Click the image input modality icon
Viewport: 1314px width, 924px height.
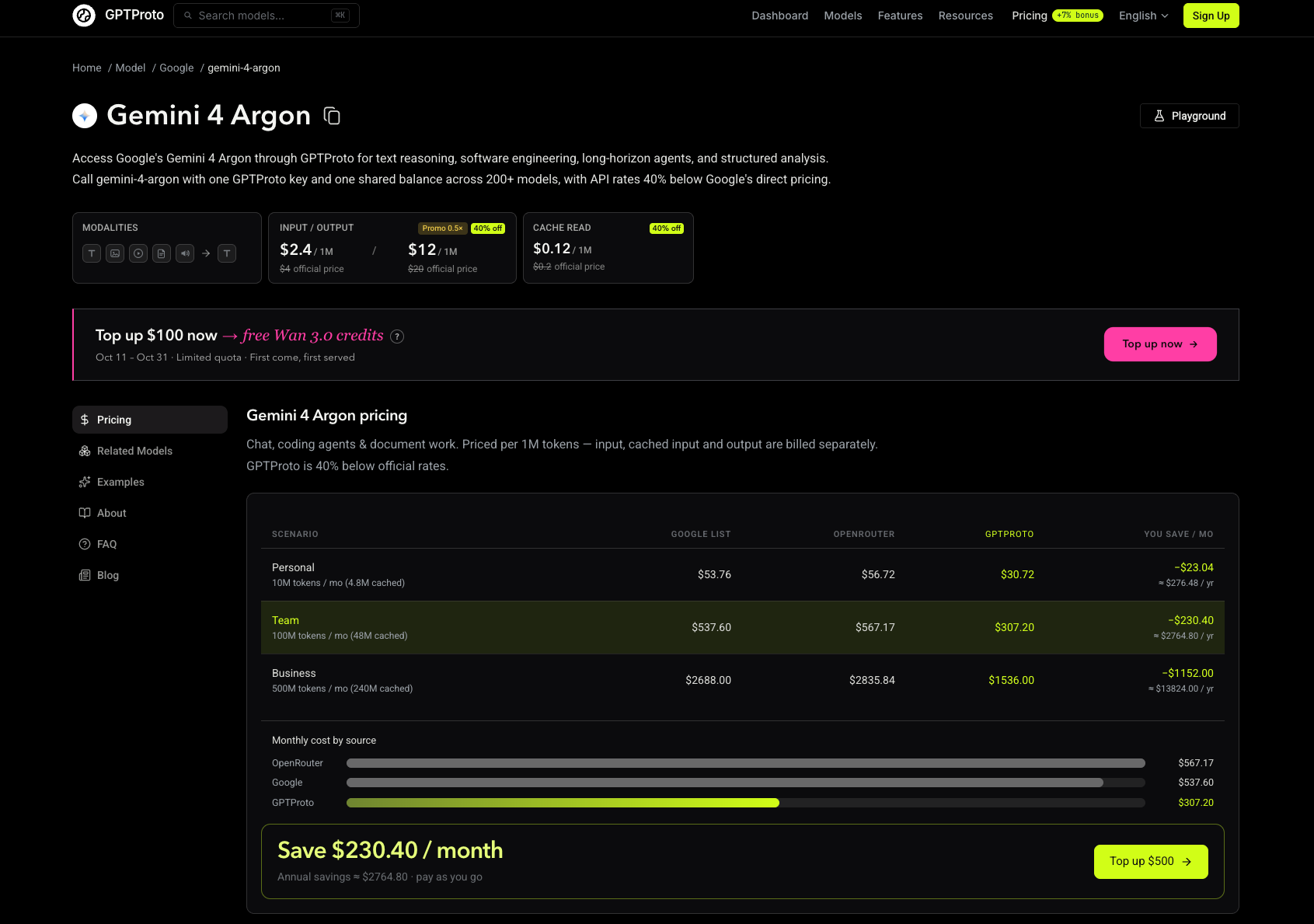point(115,253)
